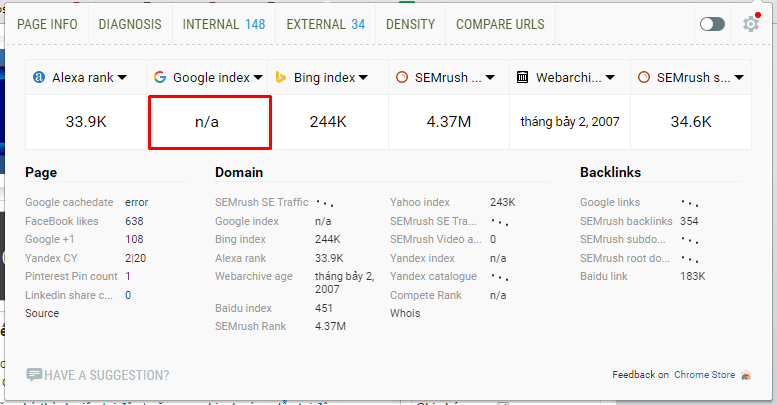Click the Yahoo index value 243K
The width and height of the screenshot is (777, 405).
tap(502, 202)
